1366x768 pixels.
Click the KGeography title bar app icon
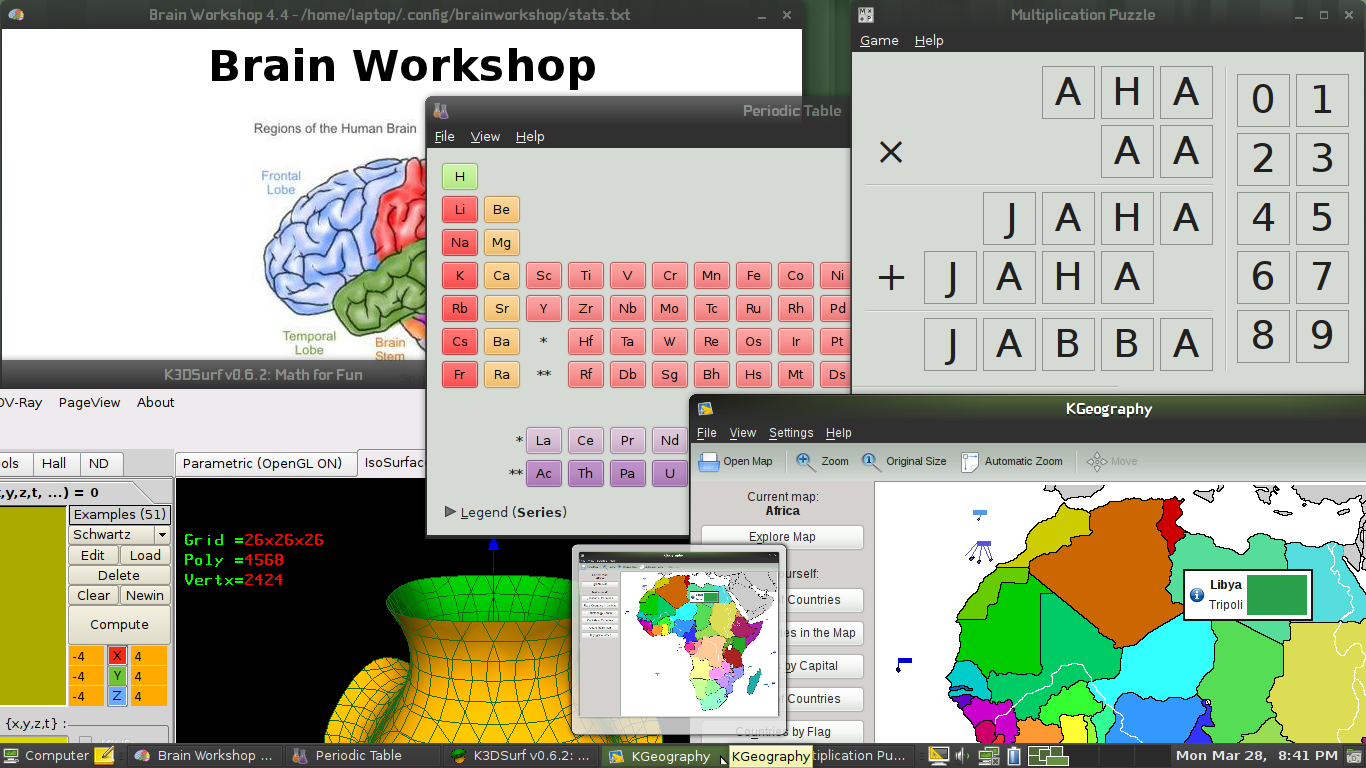[705, 408]
